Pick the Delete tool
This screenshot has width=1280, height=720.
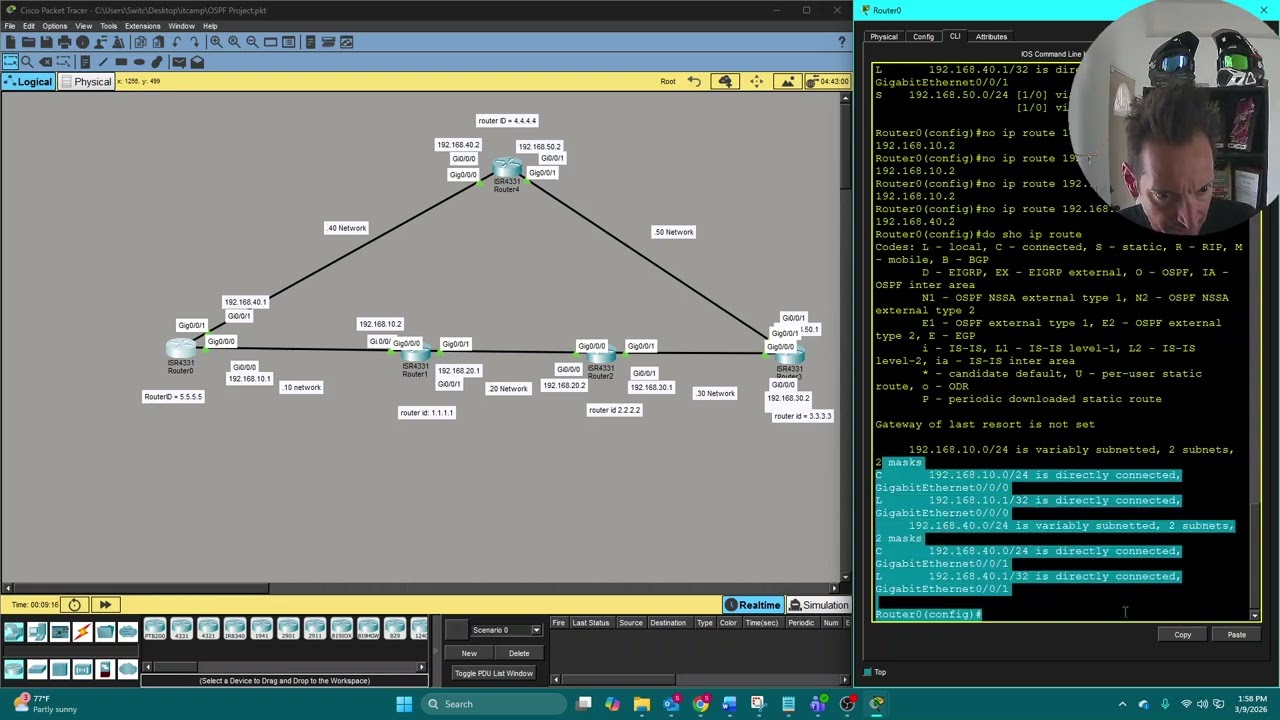(45, 62)
